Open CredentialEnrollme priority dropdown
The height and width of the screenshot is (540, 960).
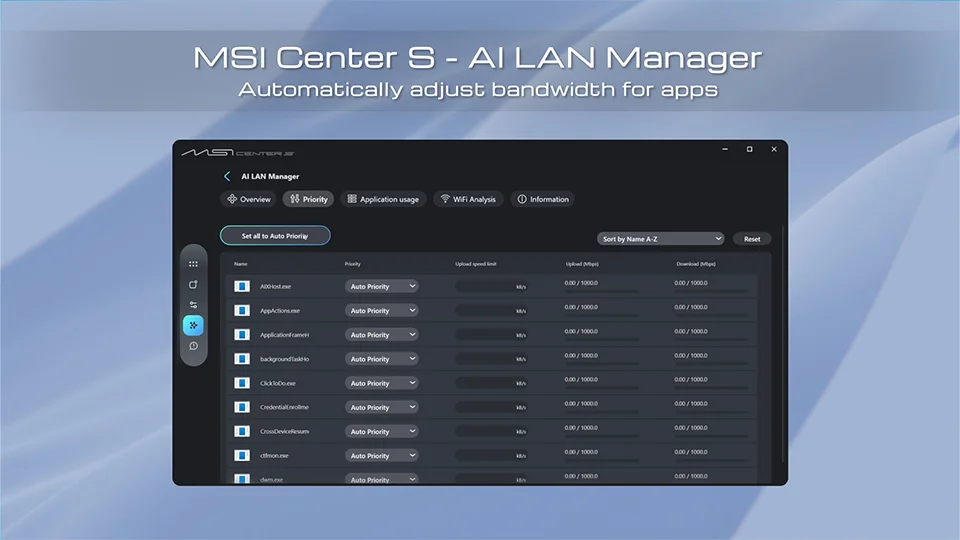tap(382, 407)
